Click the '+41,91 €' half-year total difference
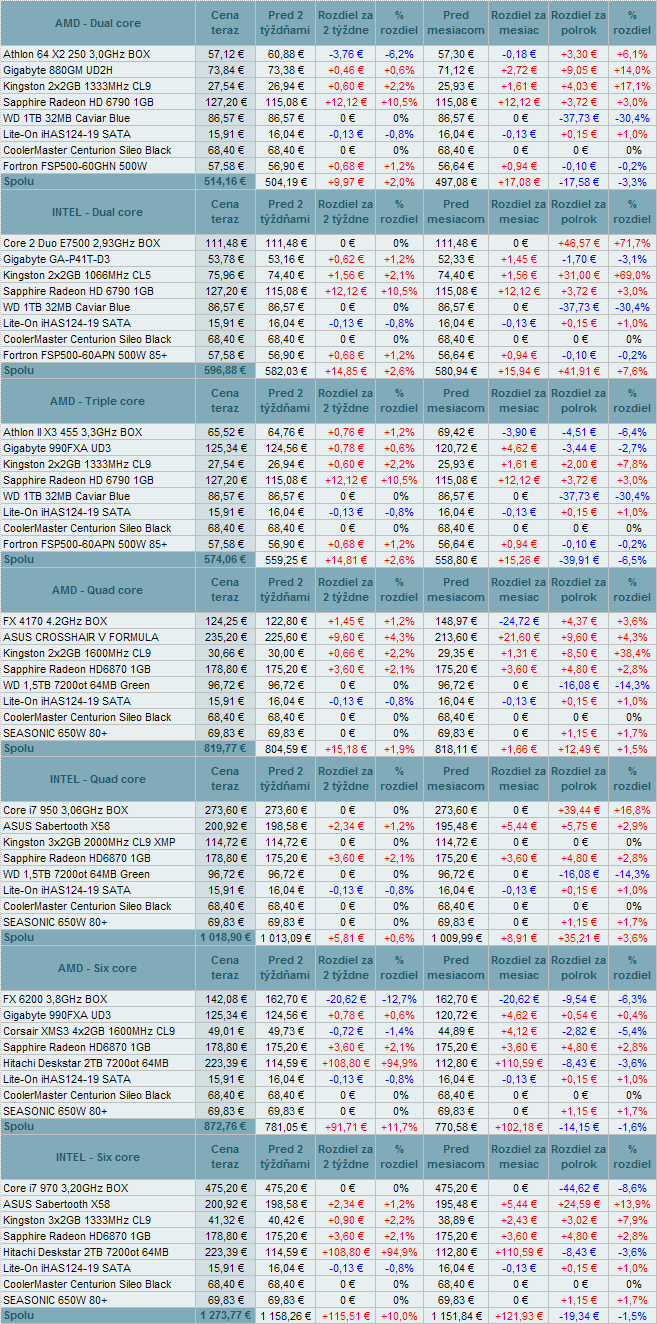 coord(579,371)
